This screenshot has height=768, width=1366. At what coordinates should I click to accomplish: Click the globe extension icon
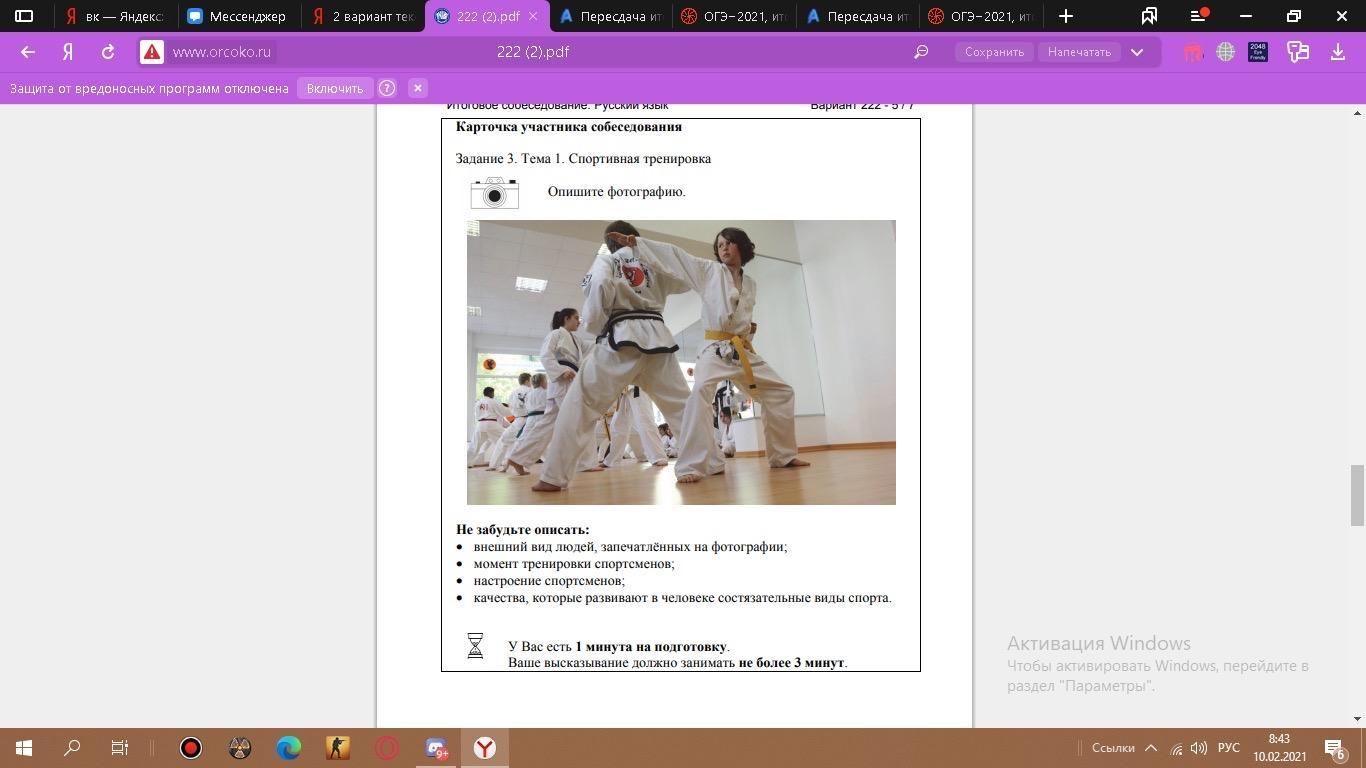coord(1225,52)
